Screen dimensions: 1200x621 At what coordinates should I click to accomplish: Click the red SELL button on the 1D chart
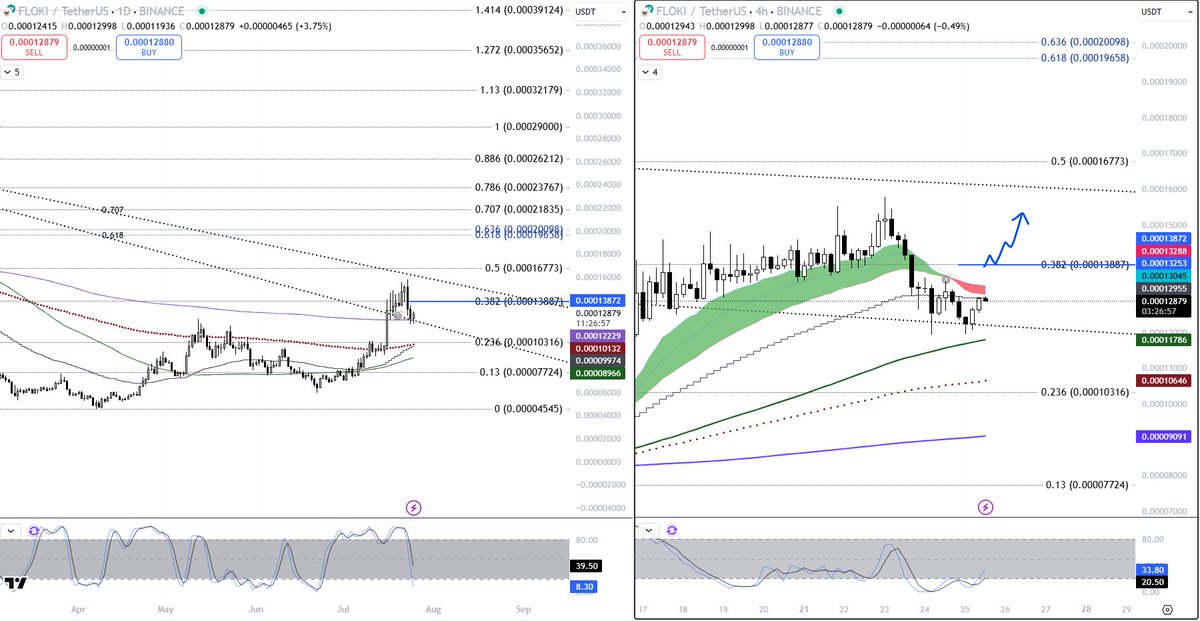tap(35, 47)
